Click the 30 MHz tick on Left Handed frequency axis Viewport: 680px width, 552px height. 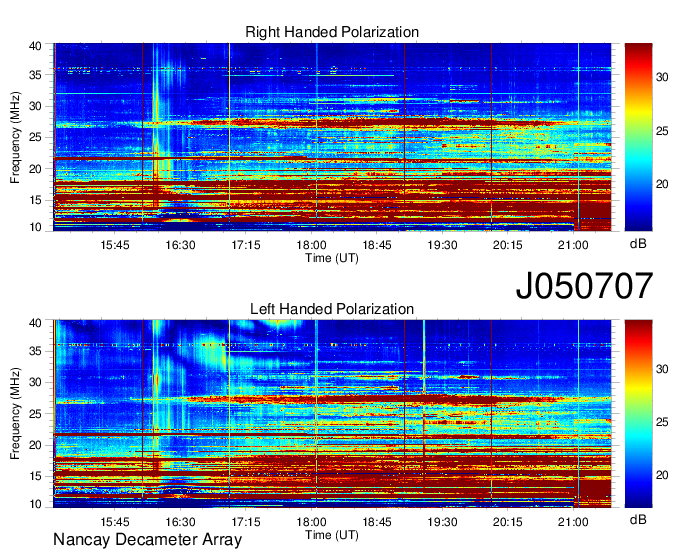36,382
